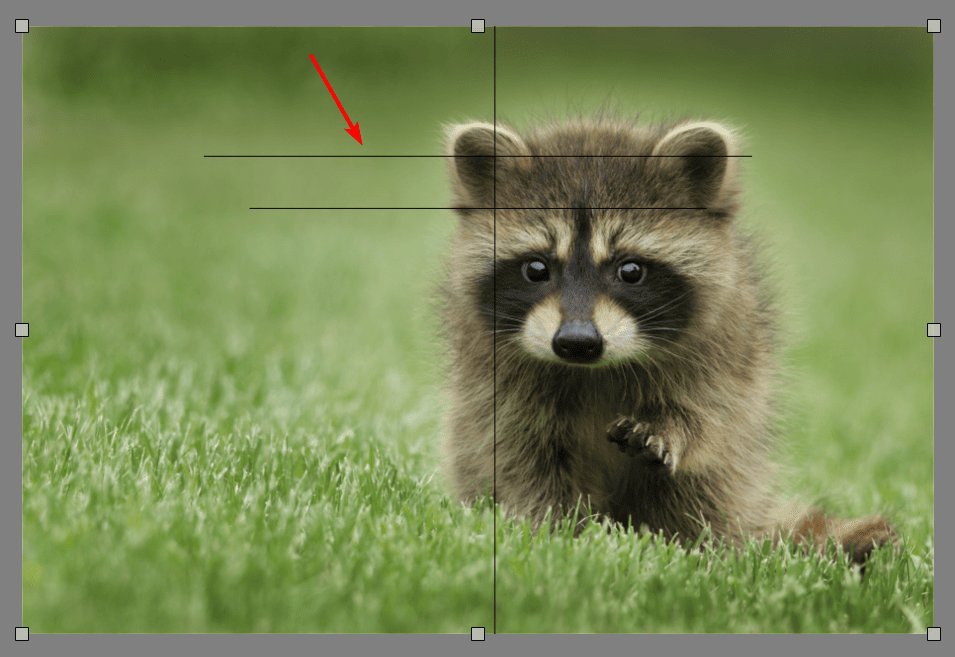Select the bottom-left transform corner handle
The height and width of the screenshot is (657, 955).
pos(22,633)
